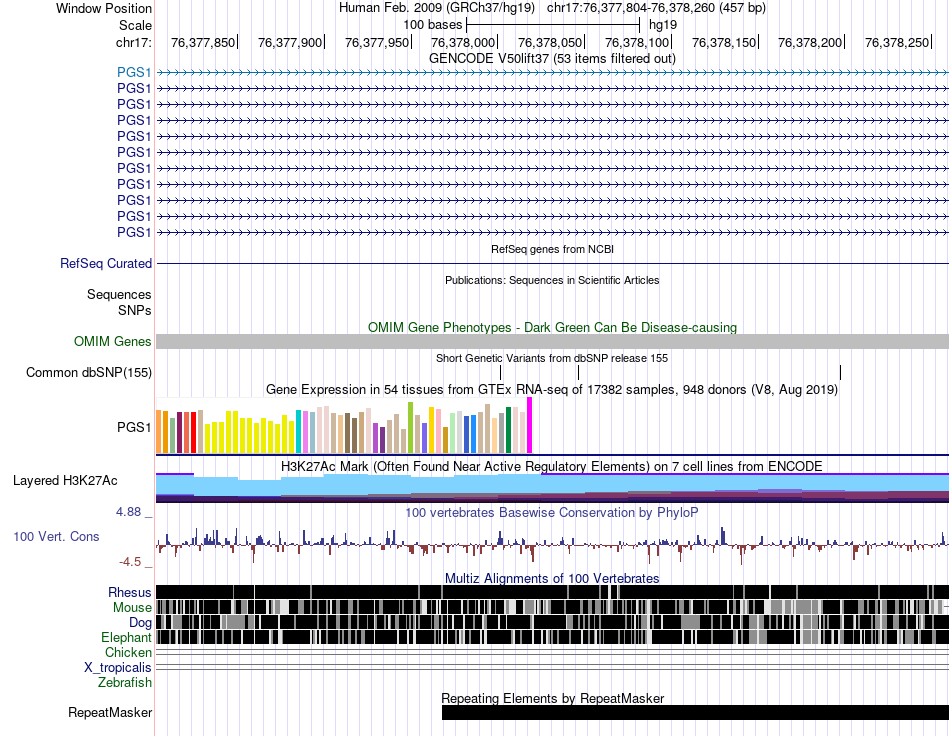Open the "RefSeq Curated" track label

tap(106, 264)
